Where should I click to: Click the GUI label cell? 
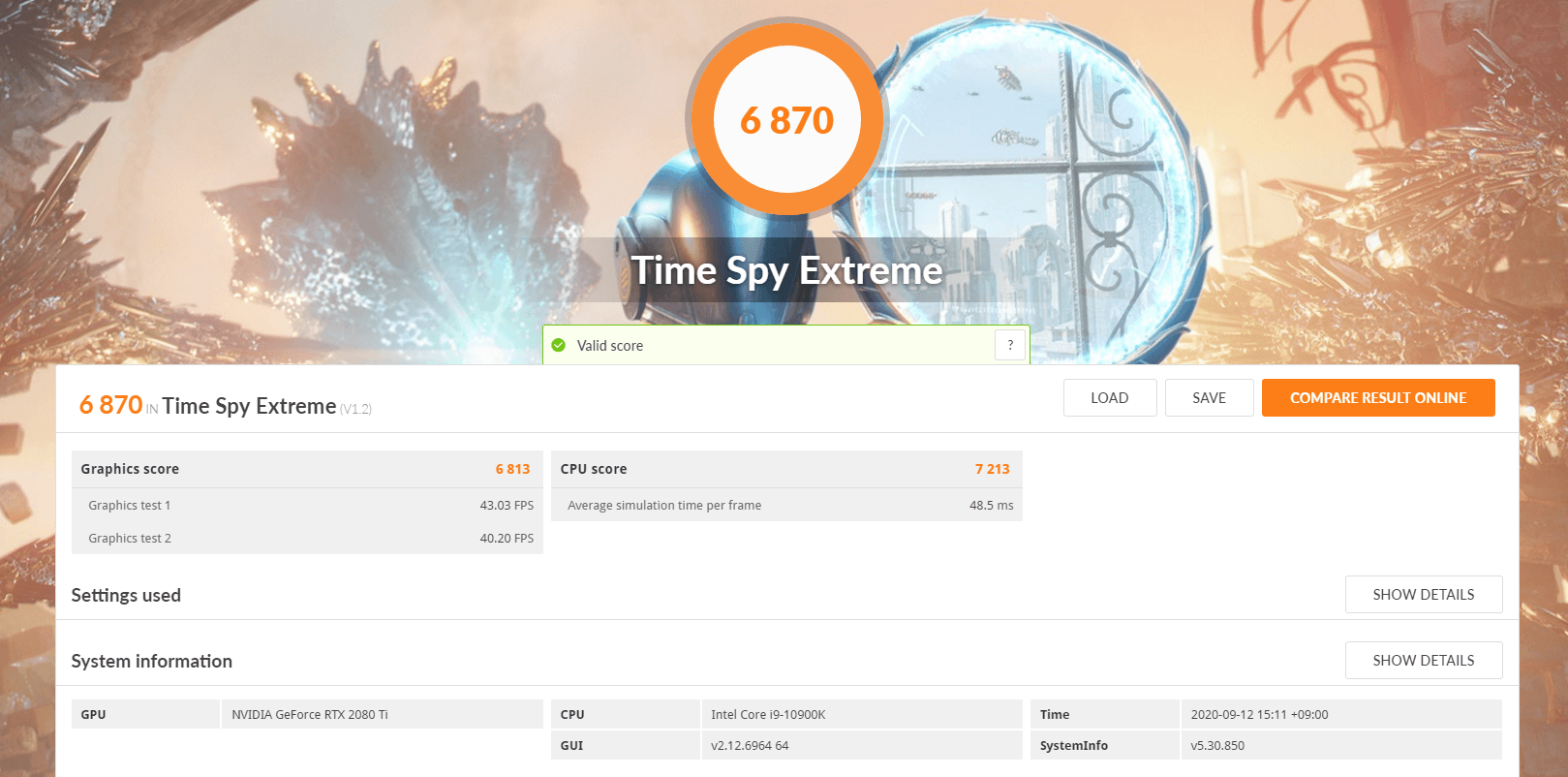(625, 745)
